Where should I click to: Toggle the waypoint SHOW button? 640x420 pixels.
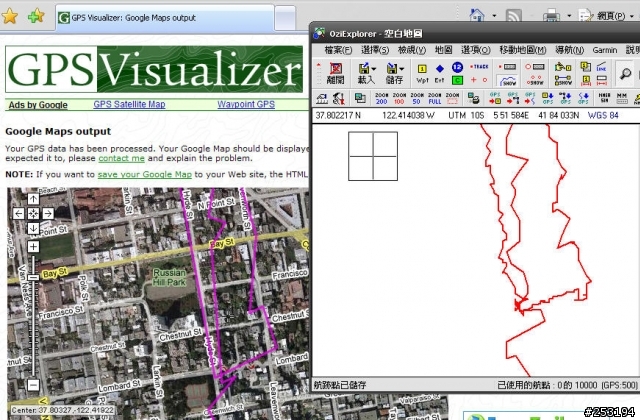click(563, 80)
